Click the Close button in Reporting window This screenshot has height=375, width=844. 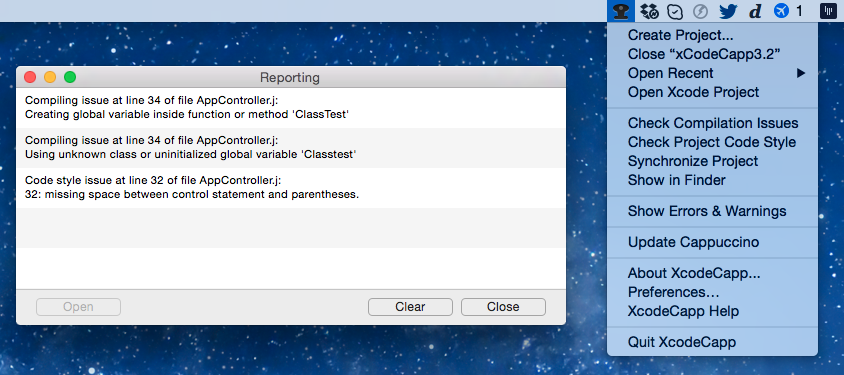503,307
